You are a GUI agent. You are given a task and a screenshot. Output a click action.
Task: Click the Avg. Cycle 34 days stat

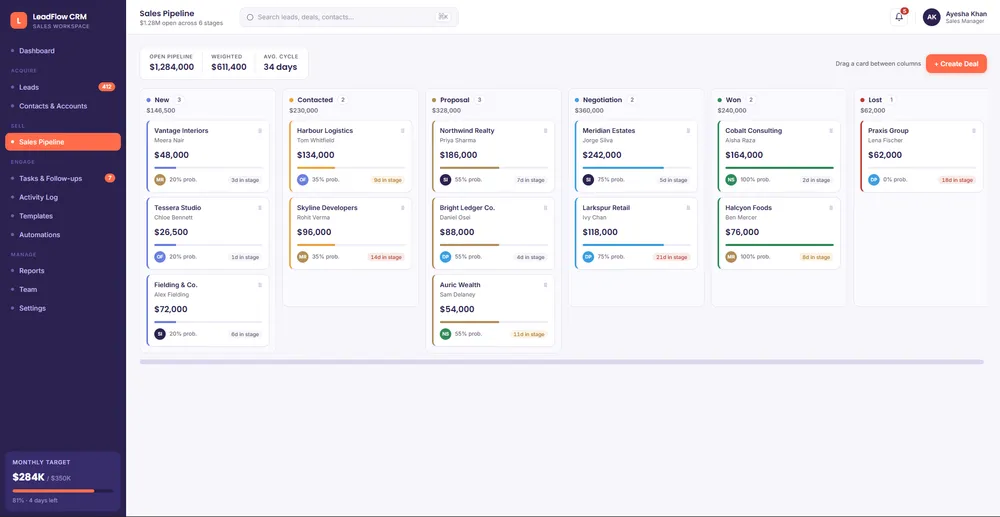point(281,62)
